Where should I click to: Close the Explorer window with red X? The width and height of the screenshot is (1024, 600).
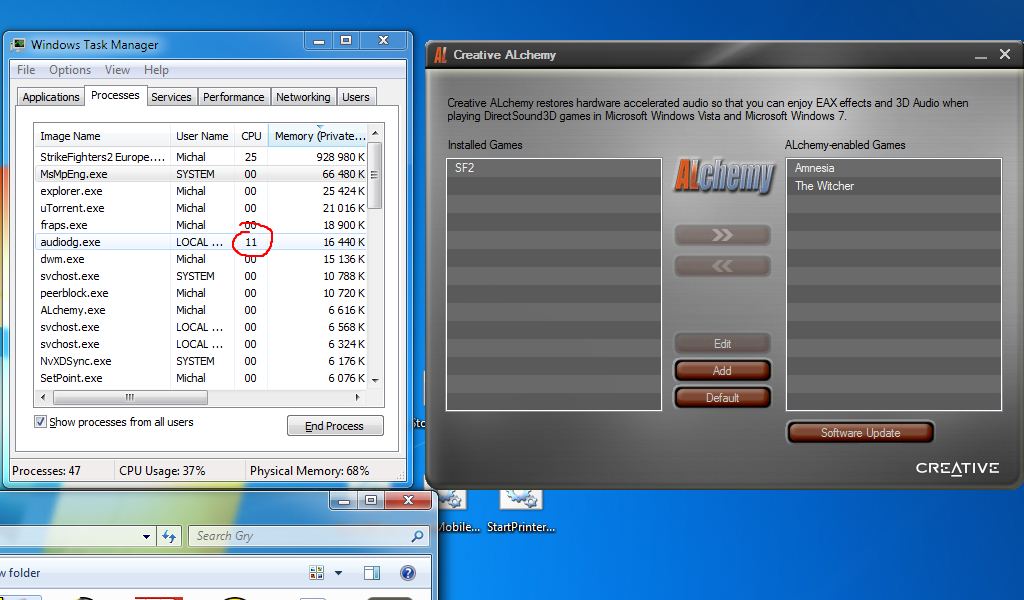click(408, 500)
